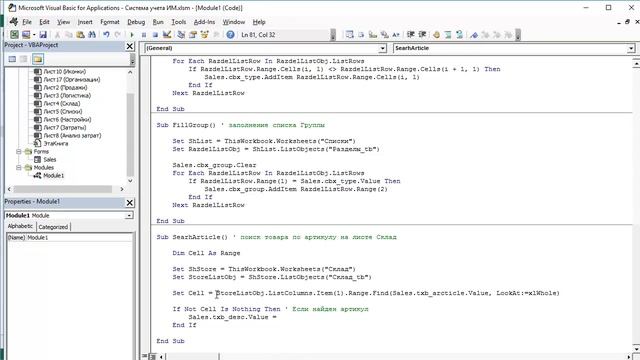Select ЭтаКнига in the project tree
Viewport: 640px width, 360px height.
(x=56, y=144)
